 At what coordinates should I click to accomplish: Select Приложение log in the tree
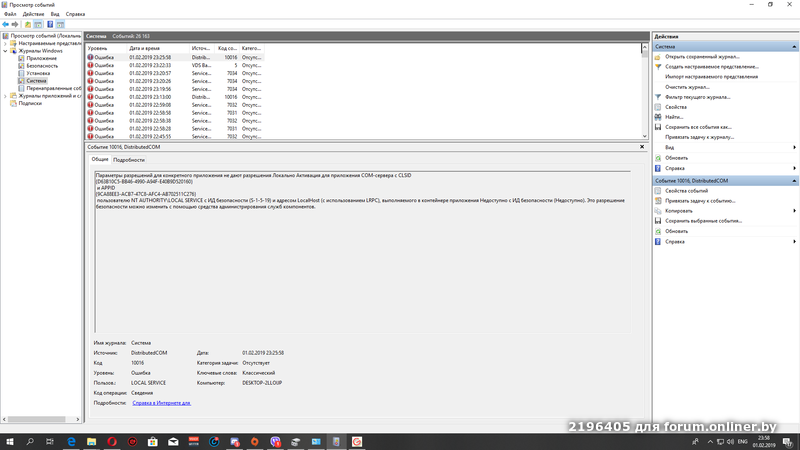pos(41,58)
